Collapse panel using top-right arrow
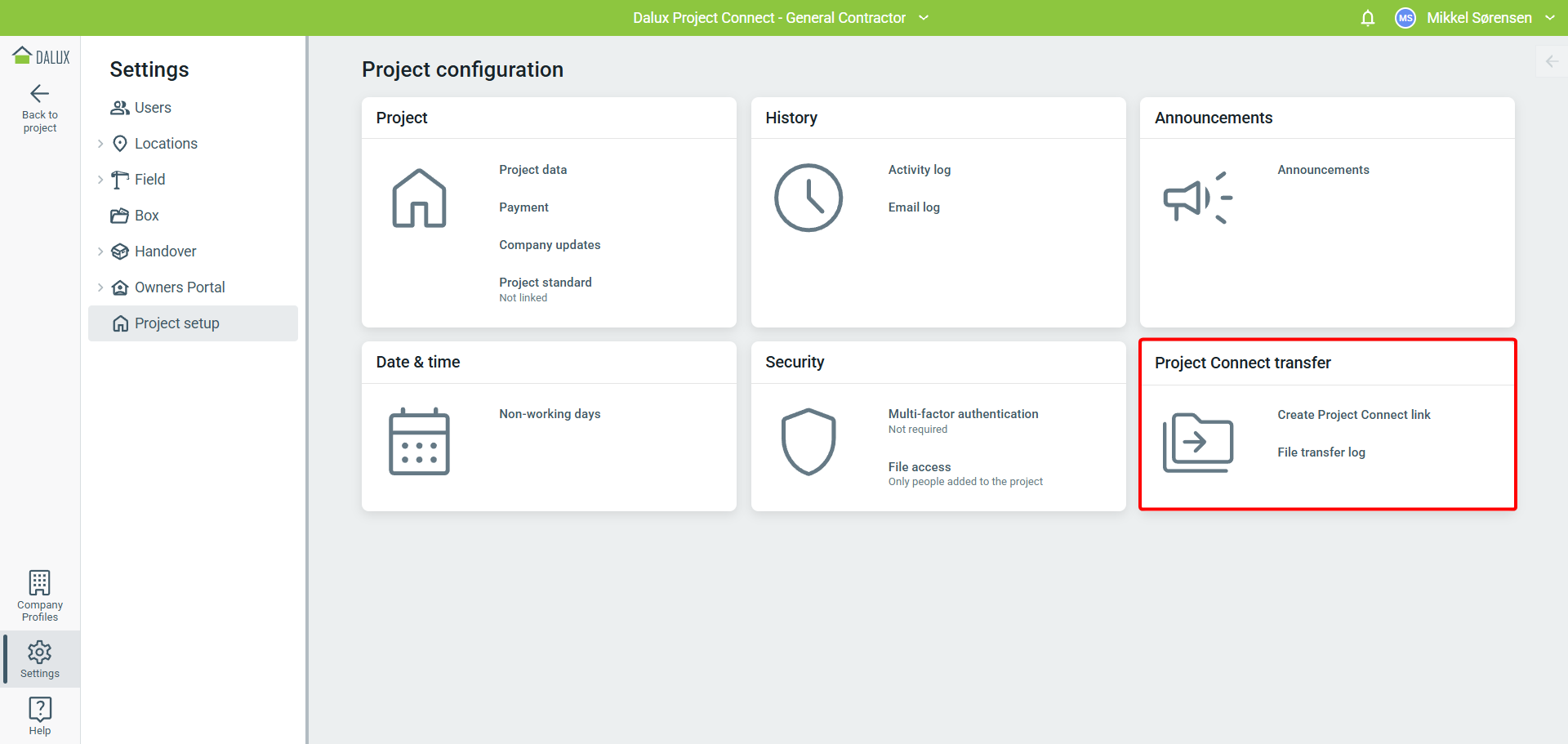 coord(1552,61)
